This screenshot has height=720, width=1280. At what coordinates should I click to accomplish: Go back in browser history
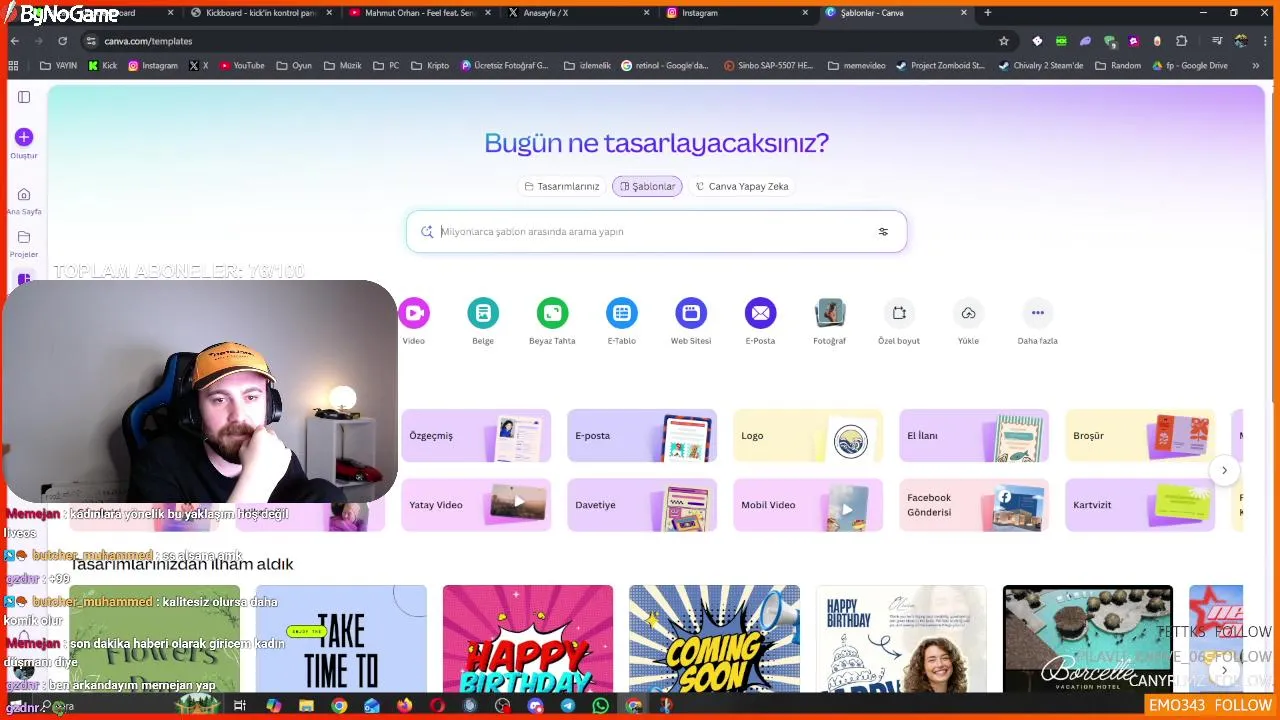[14, 41]
